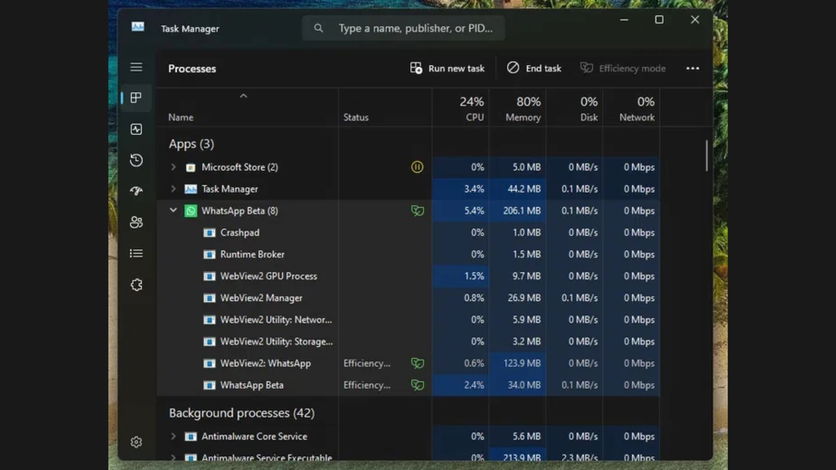The height and width of the screenshot is (470, 836).
Task: Expand the Microsoft Store (2) group
Action: coord(173,167)
